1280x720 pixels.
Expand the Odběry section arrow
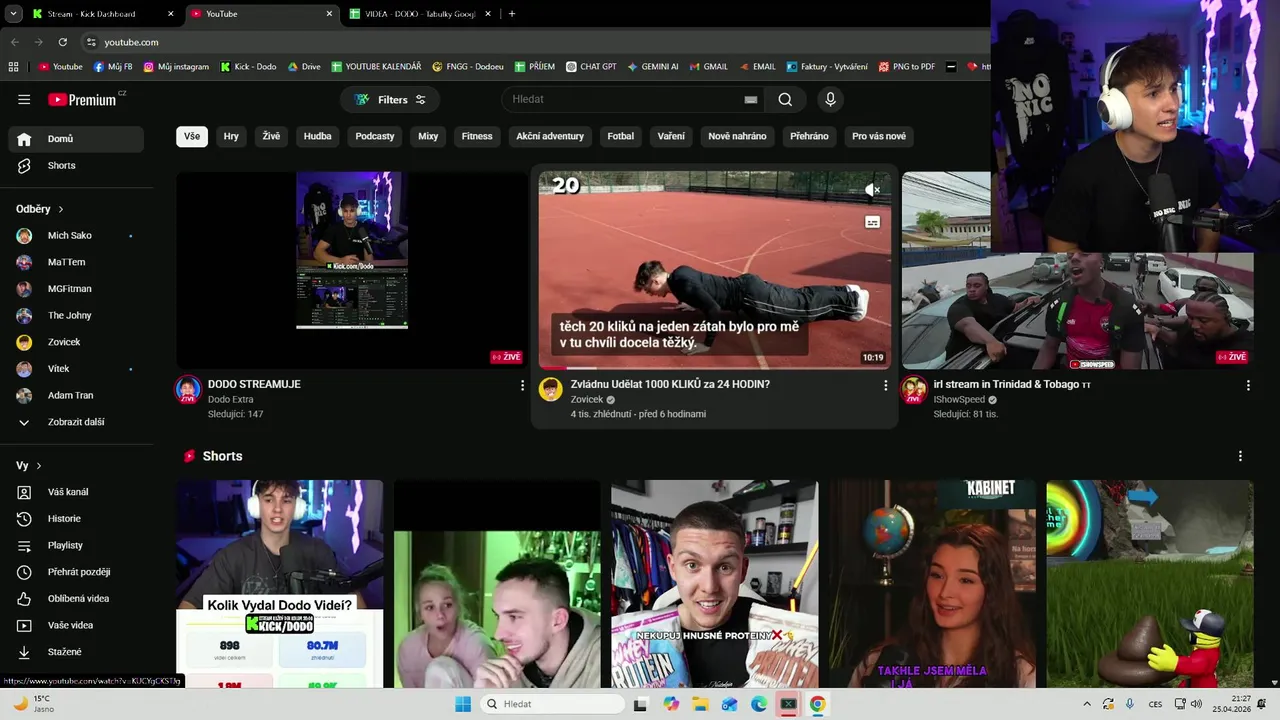click(x=61, y=209)
